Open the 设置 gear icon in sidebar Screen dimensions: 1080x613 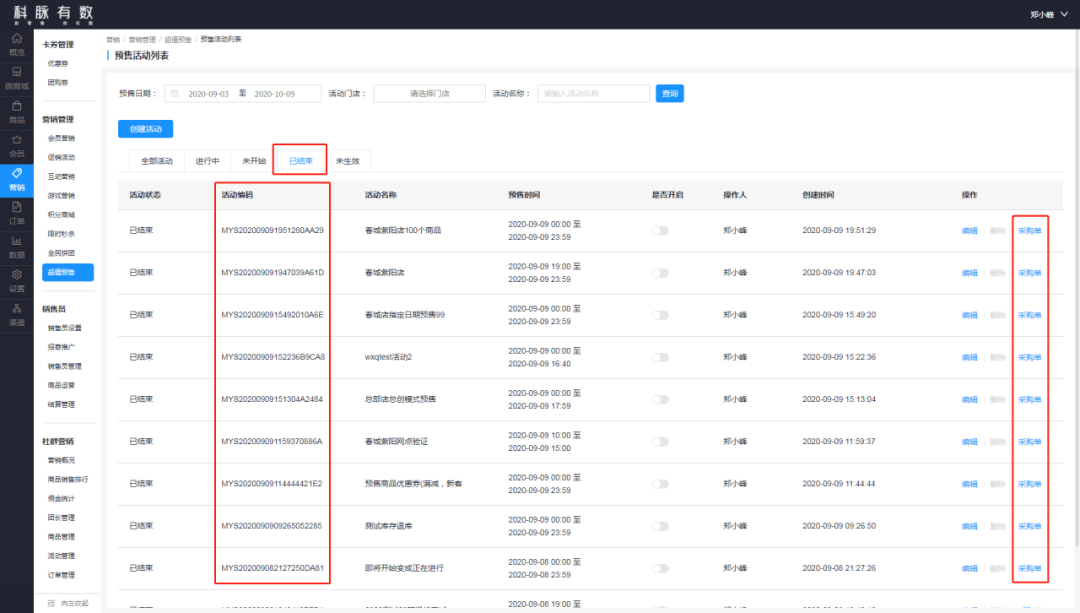17,275
